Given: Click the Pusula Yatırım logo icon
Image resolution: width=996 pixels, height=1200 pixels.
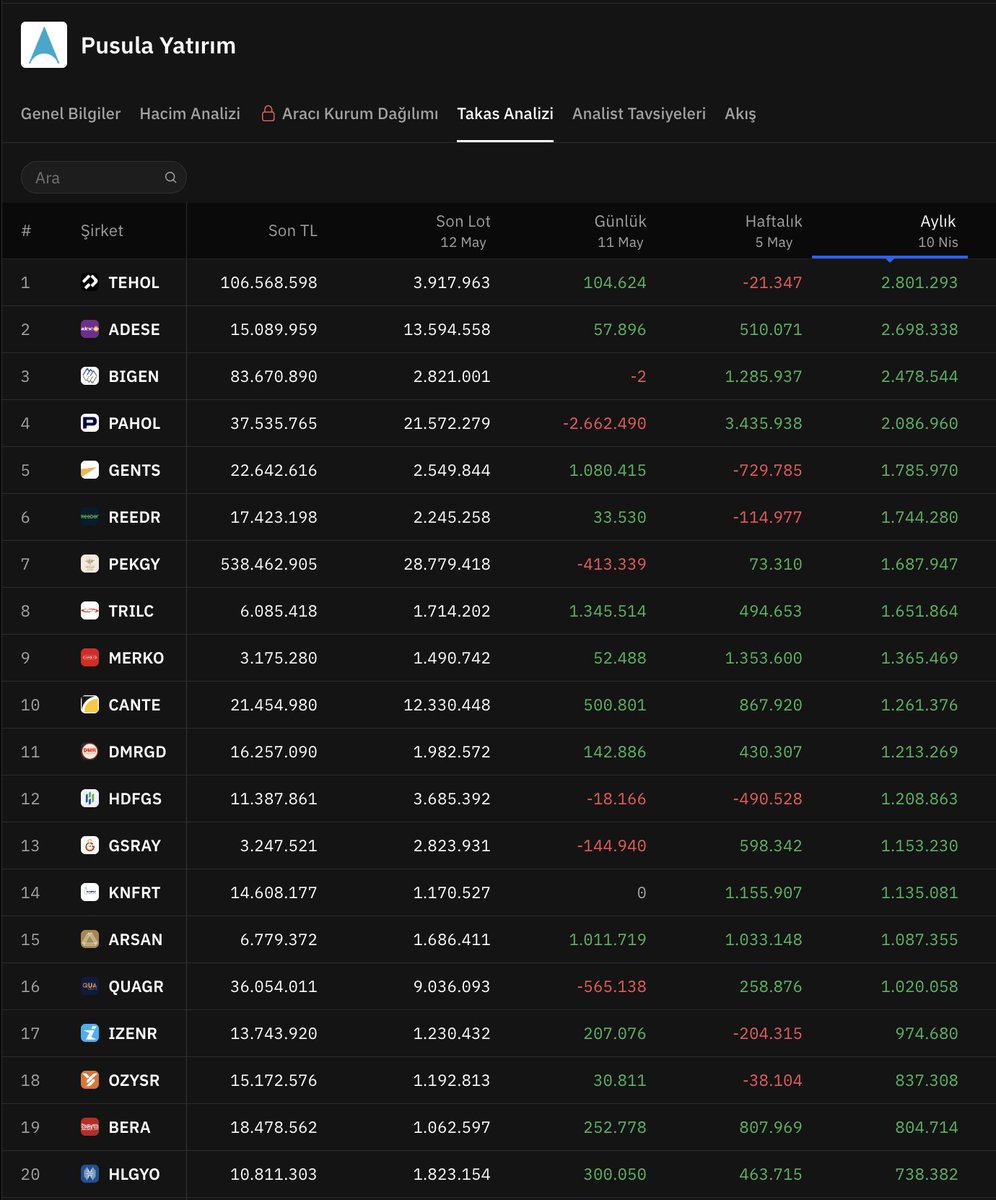Looking at the screenshot, I should tap(44, 45).
